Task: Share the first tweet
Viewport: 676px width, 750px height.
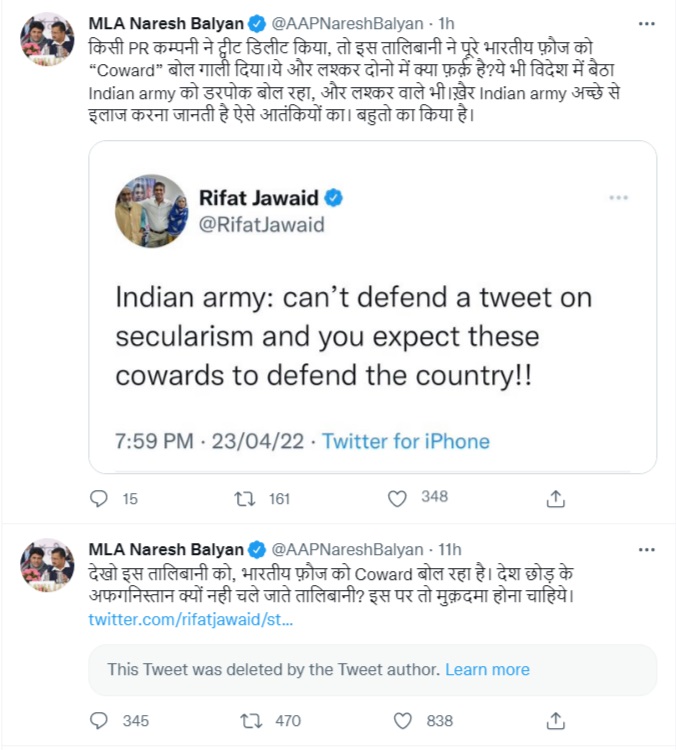Action: click(x=557, y=498)
